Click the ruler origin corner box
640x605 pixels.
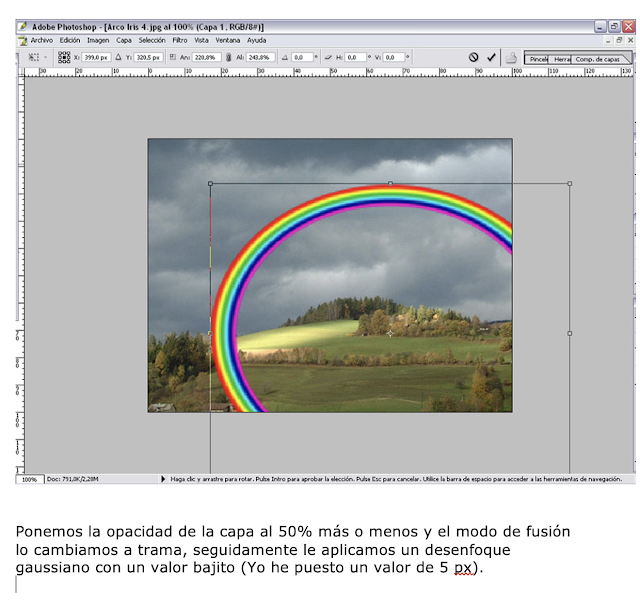point(20,72)
